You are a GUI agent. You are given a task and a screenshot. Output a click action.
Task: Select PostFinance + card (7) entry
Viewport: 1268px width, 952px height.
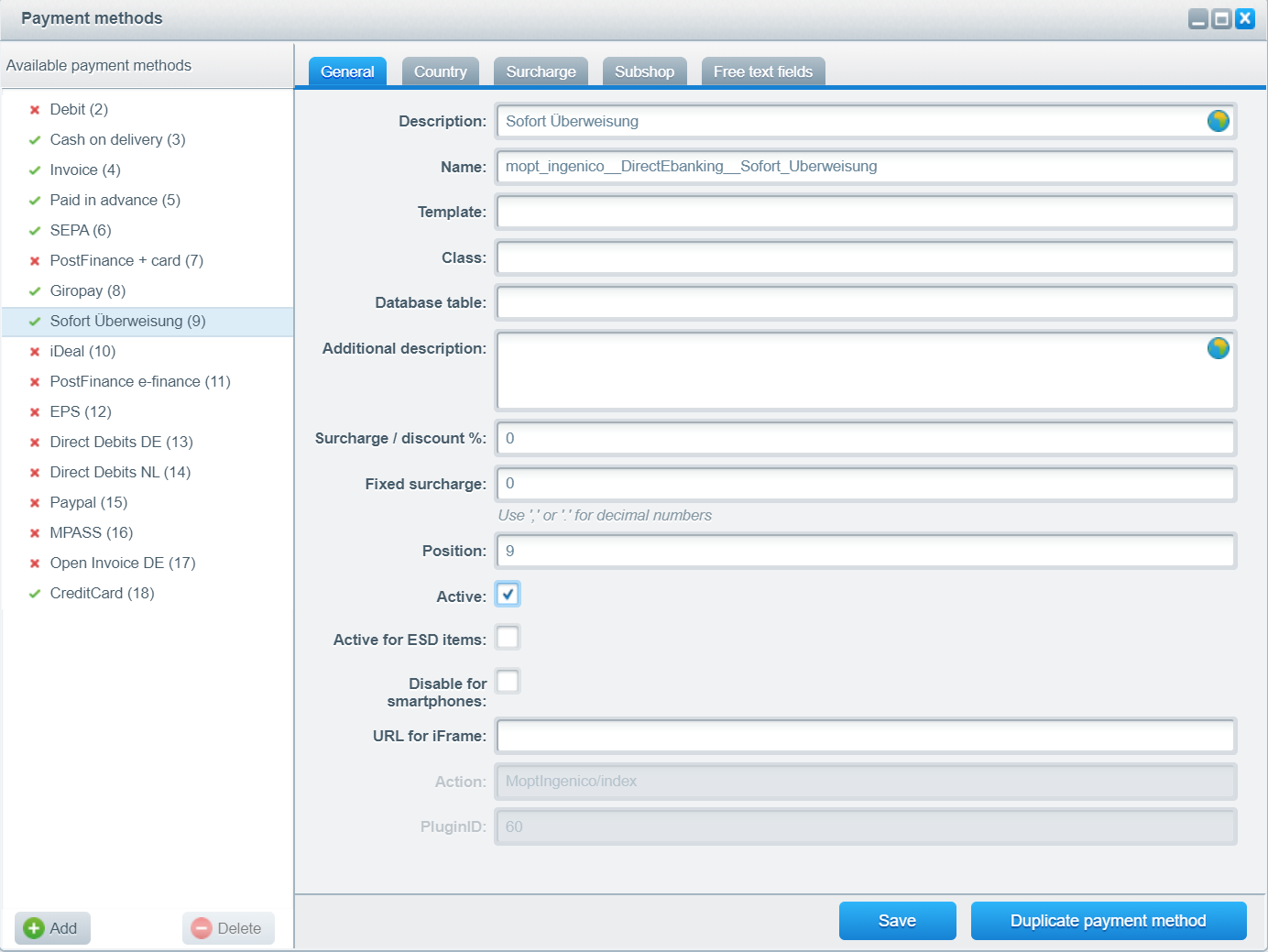147,261
